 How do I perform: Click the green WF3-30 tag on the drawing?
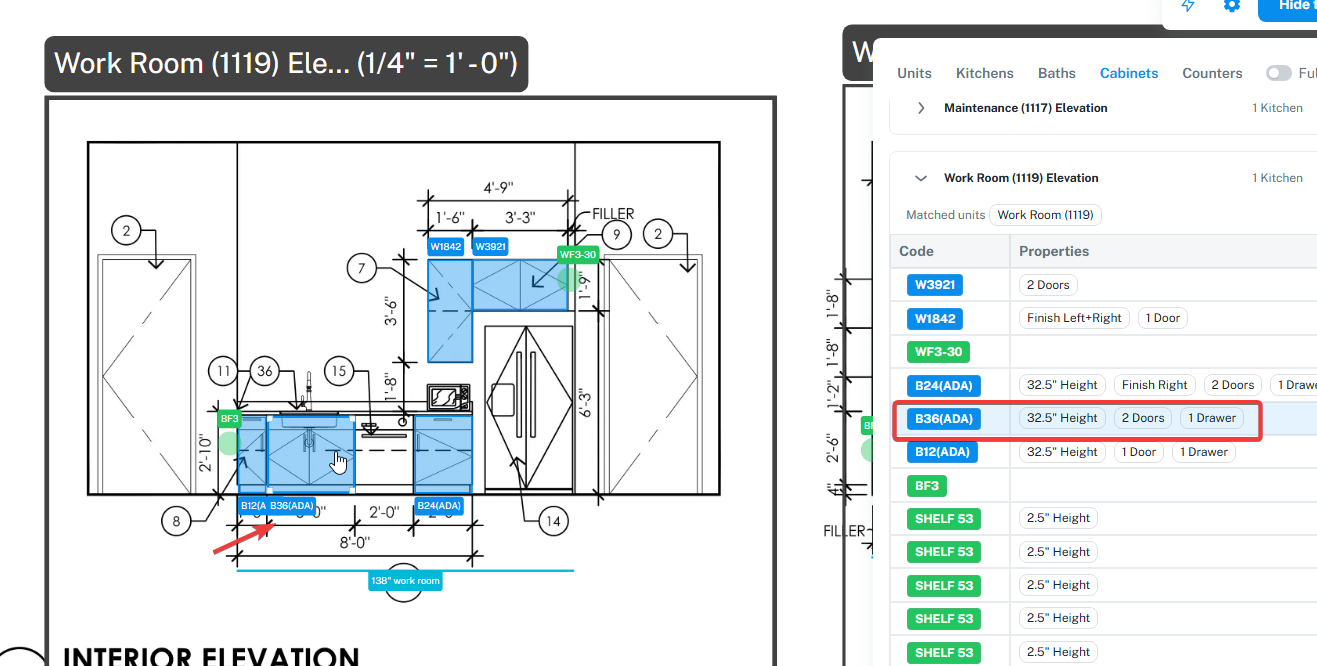(x=577, y=254)
